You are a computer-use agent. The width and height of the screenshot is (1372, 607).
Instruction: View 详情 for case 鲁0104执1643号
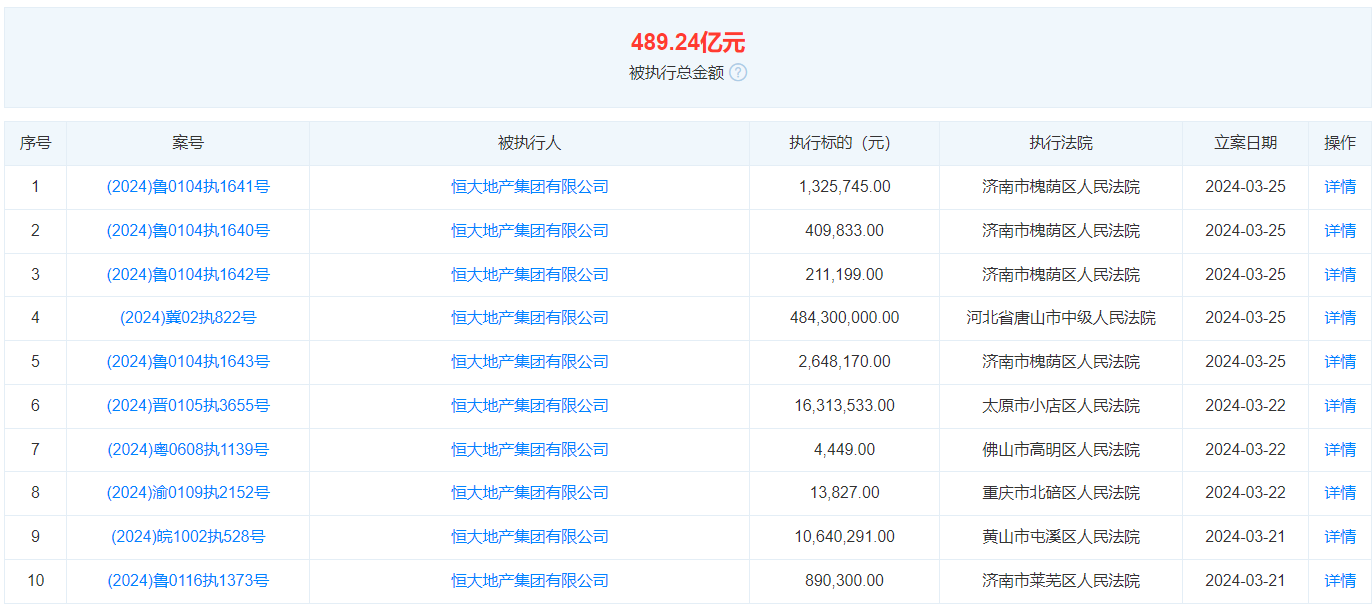point(1340,361)
